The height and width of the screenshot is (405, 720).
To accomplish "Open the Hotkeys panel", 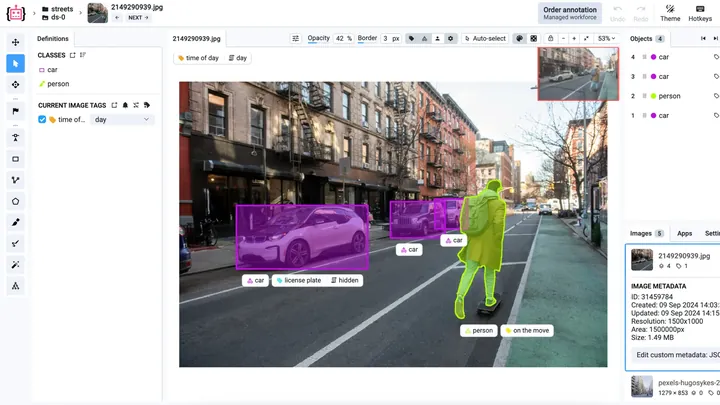I will [x=700, y=13].
